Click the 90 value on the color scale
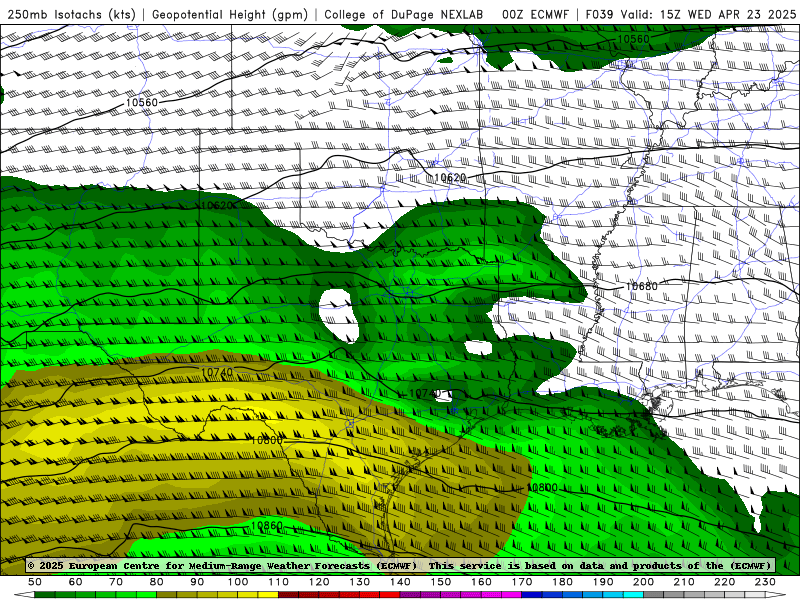This screenshot has height=600, width=800. (197, 582)
